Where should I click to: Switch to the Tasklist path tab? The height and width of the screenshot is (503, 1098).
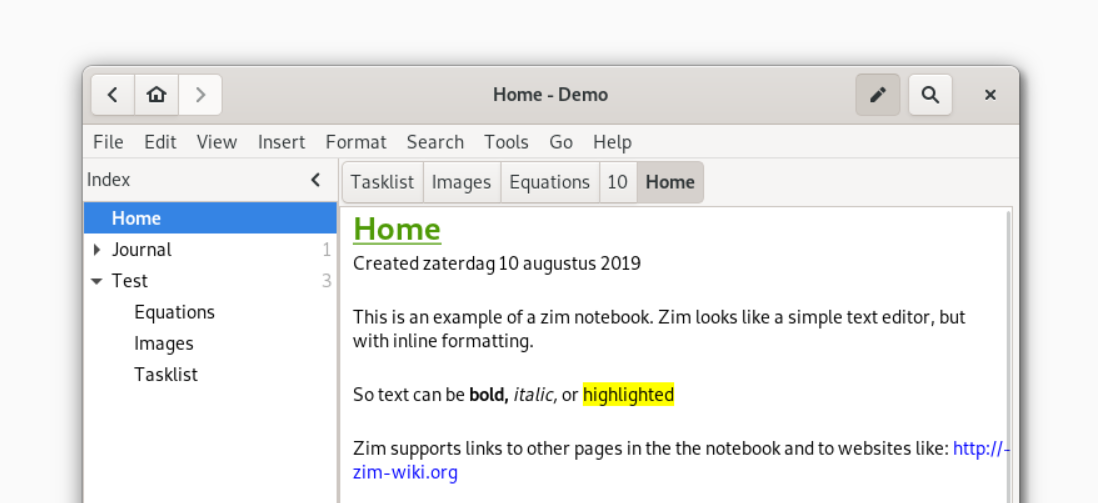coord(382,182)
